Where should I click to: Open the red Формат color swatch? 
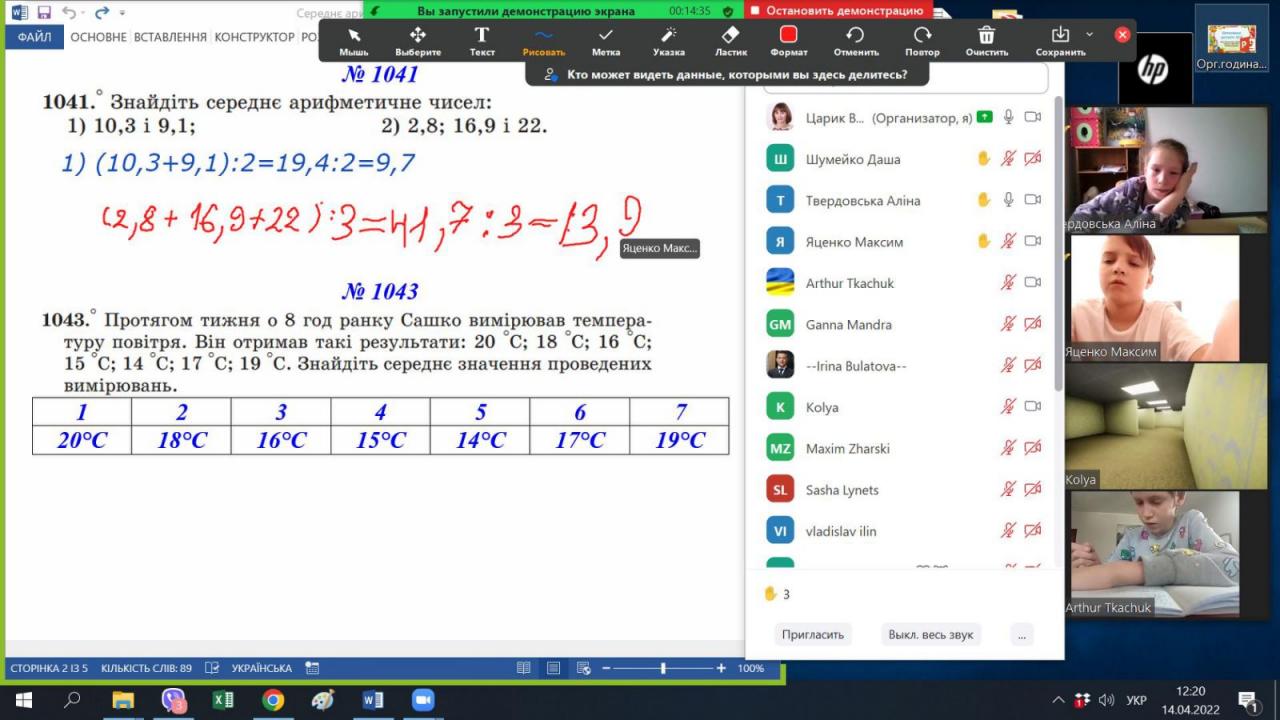pos(789,41)
